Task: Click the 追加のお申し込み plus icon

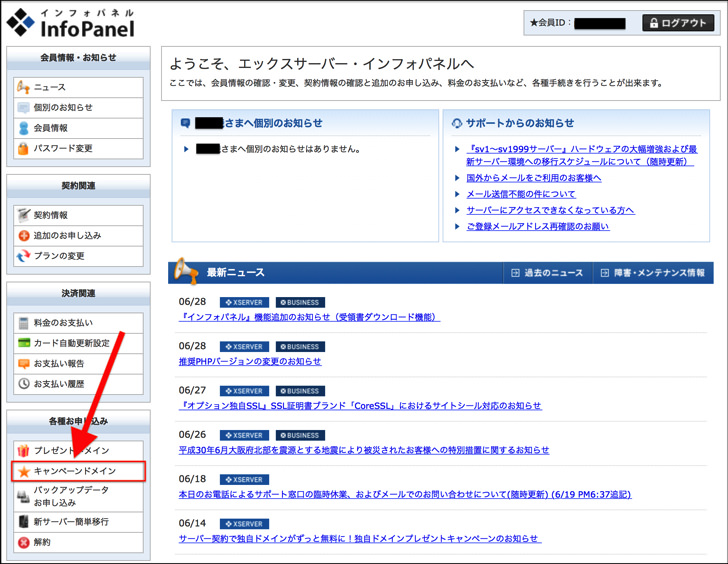Action: (x=24, y=236)
